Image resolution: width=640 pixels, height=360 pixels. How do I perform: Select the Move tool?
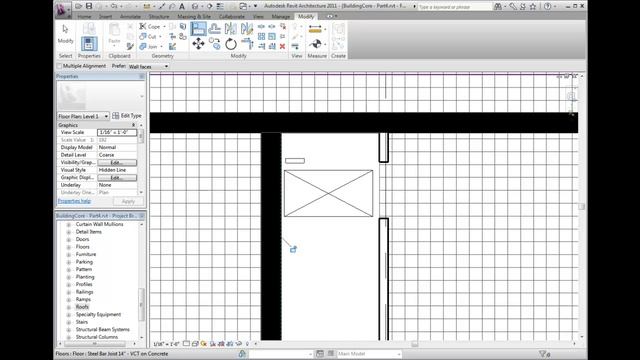(x=198, y=44)
